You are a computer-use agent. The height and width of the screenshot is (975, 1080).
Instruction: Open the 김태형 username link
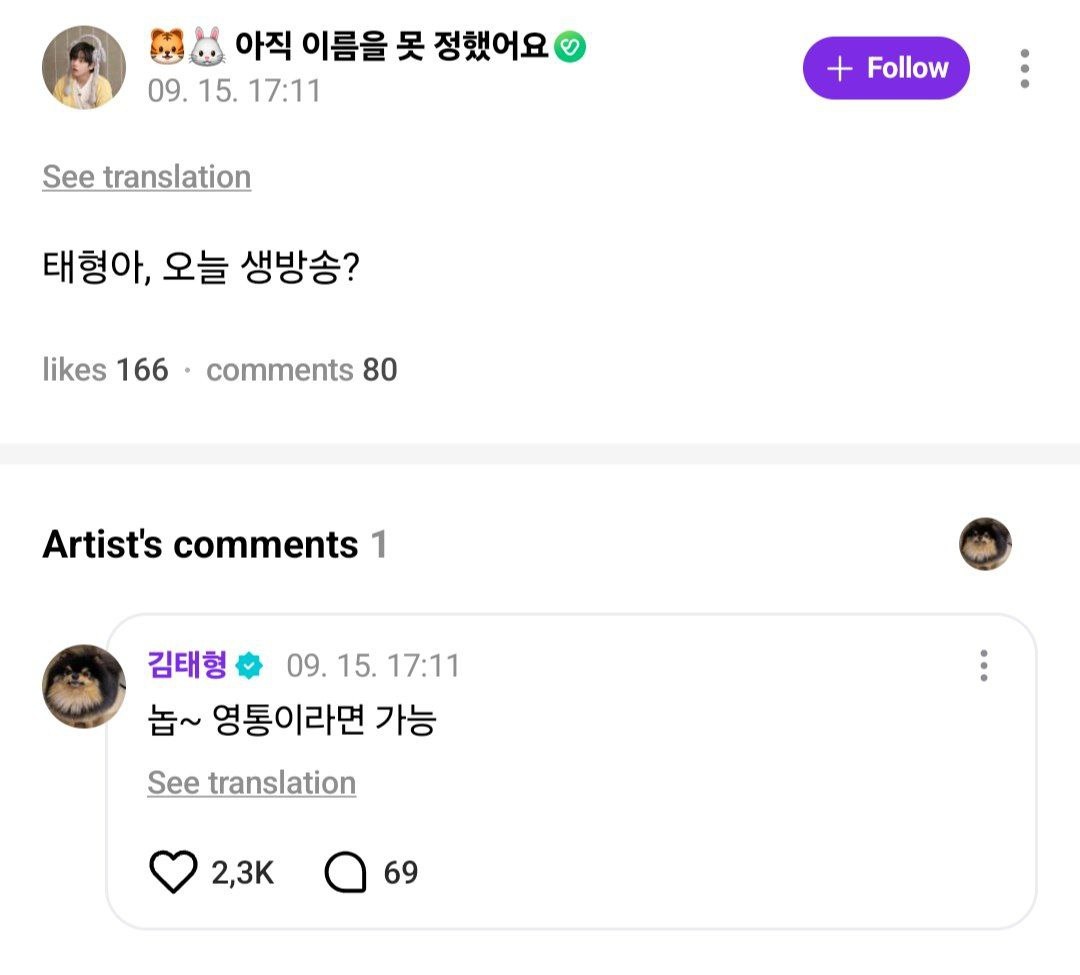click(188, 665)
